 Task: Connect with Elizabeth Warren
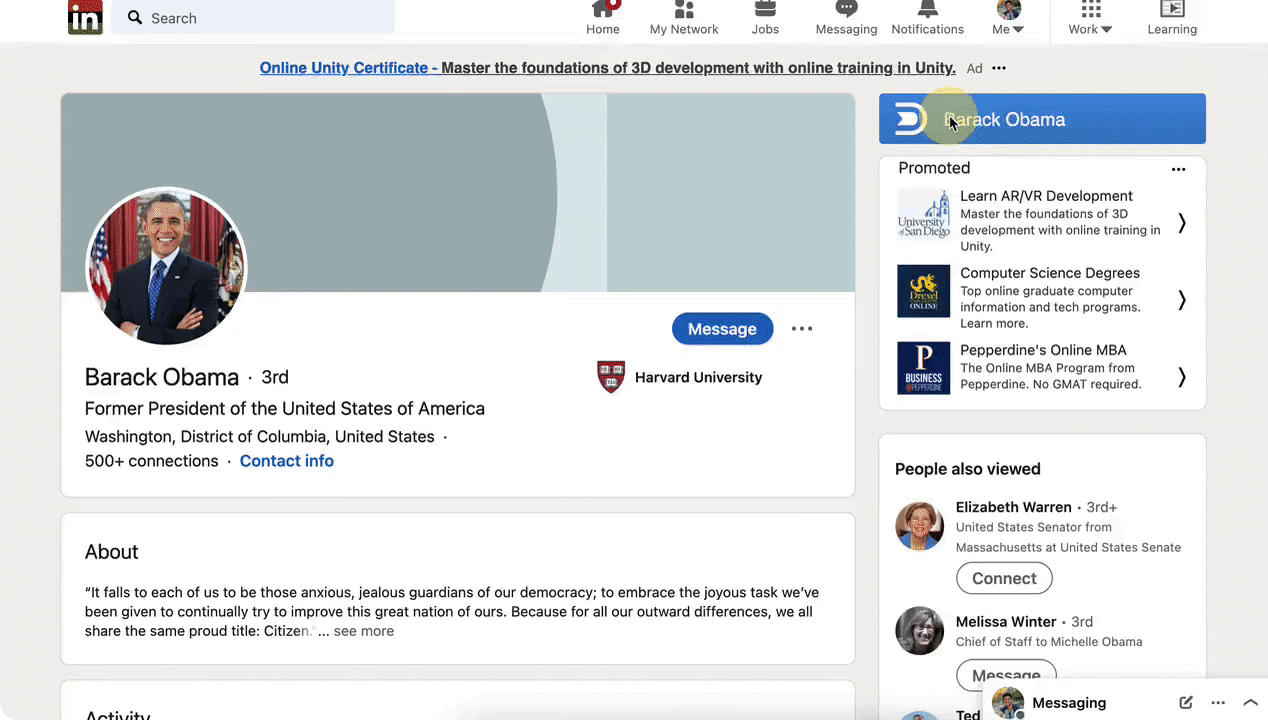1004,578
